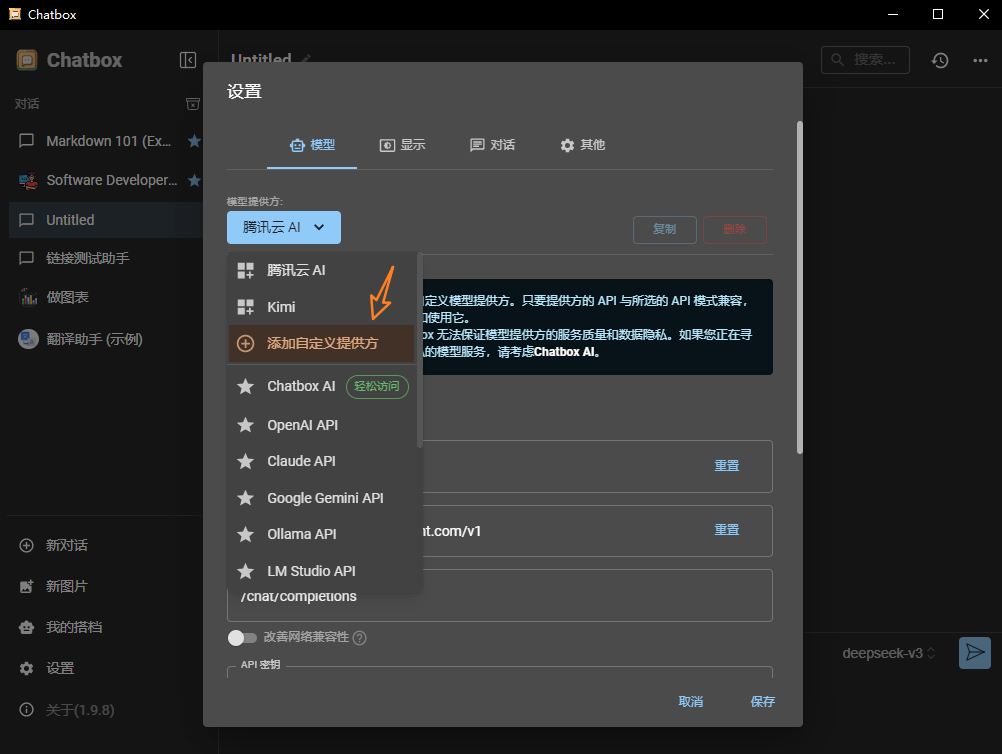Viewport: 1002px width, 754px height.
Task: Select Google Gemini API provider option
Action: coord(322,498)
